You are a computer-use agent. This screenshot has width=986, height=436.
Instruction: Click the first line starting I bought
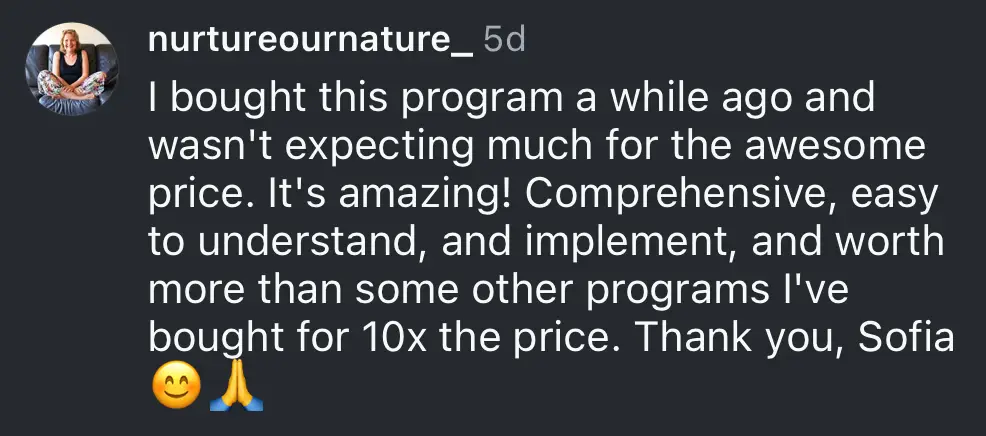[510, 99]
